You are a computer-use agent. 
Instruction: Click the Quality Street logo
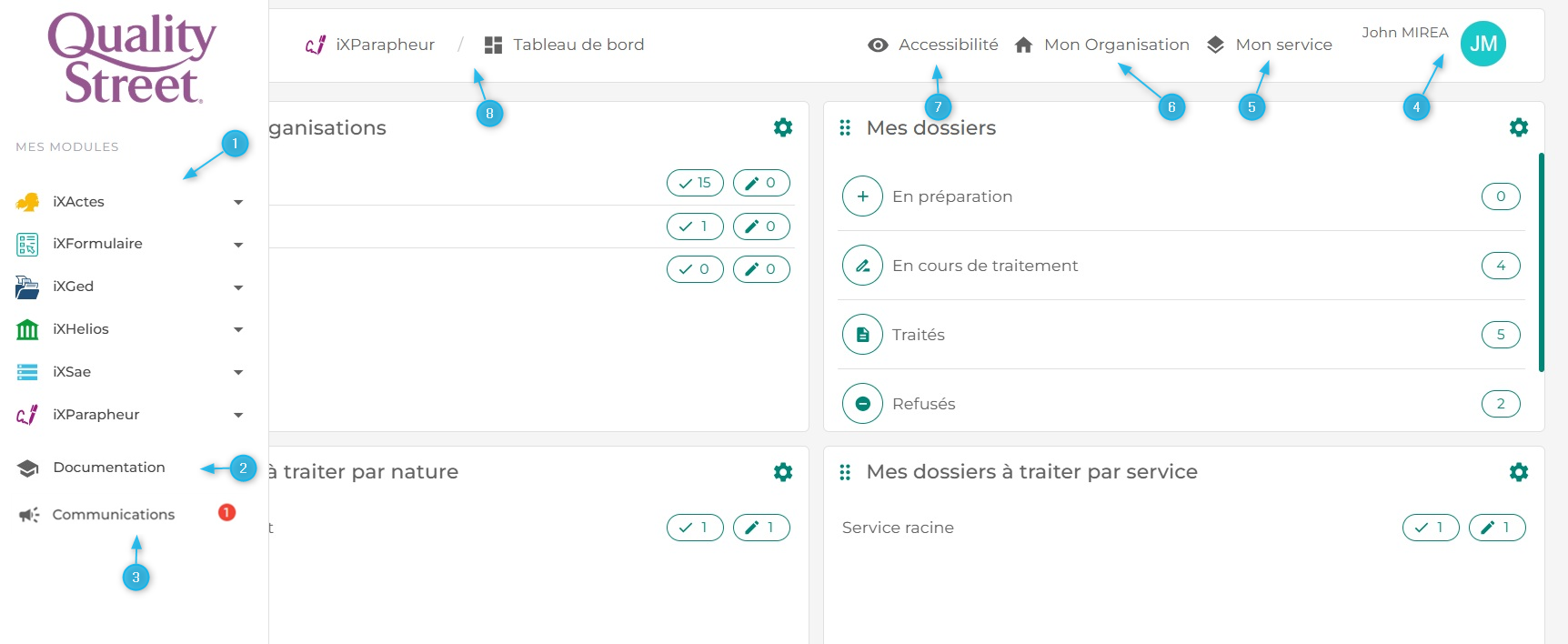[x=132, y=57]
